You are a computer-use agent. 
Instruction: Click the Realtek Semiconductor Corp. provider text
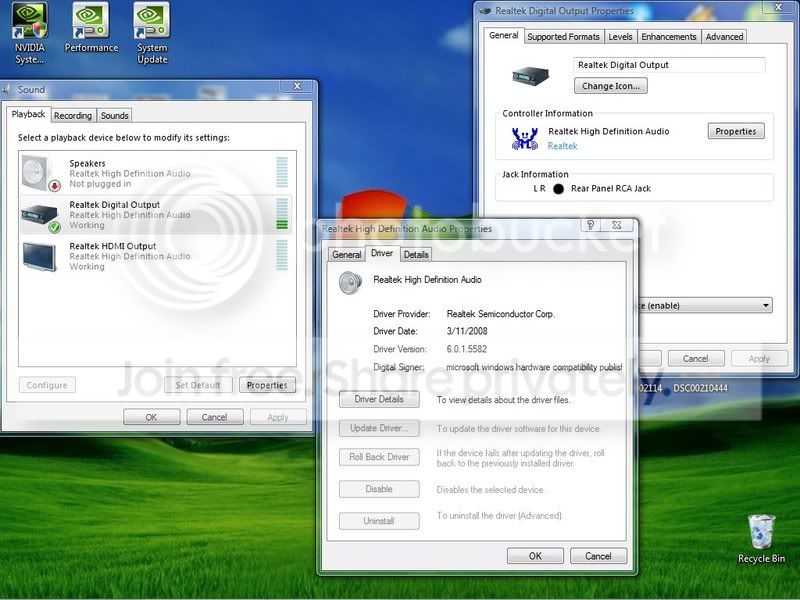pos(501,314)
